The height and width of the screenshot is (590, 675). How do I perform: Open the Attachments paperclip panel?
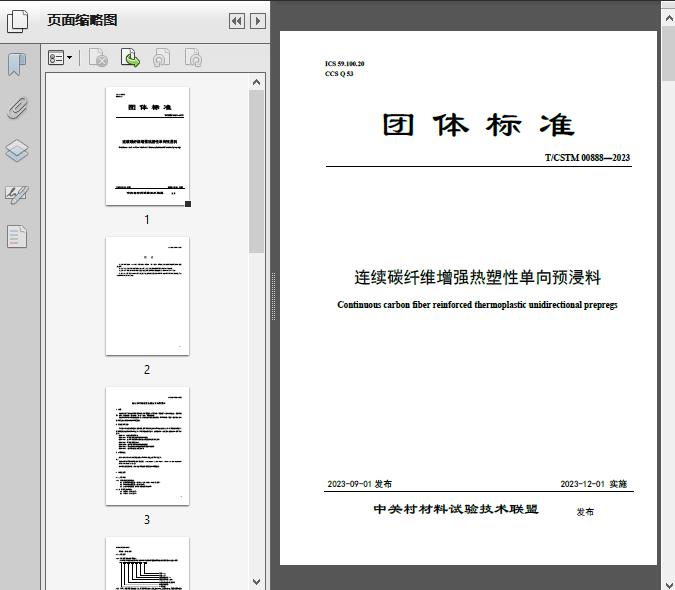pos(17,108)
